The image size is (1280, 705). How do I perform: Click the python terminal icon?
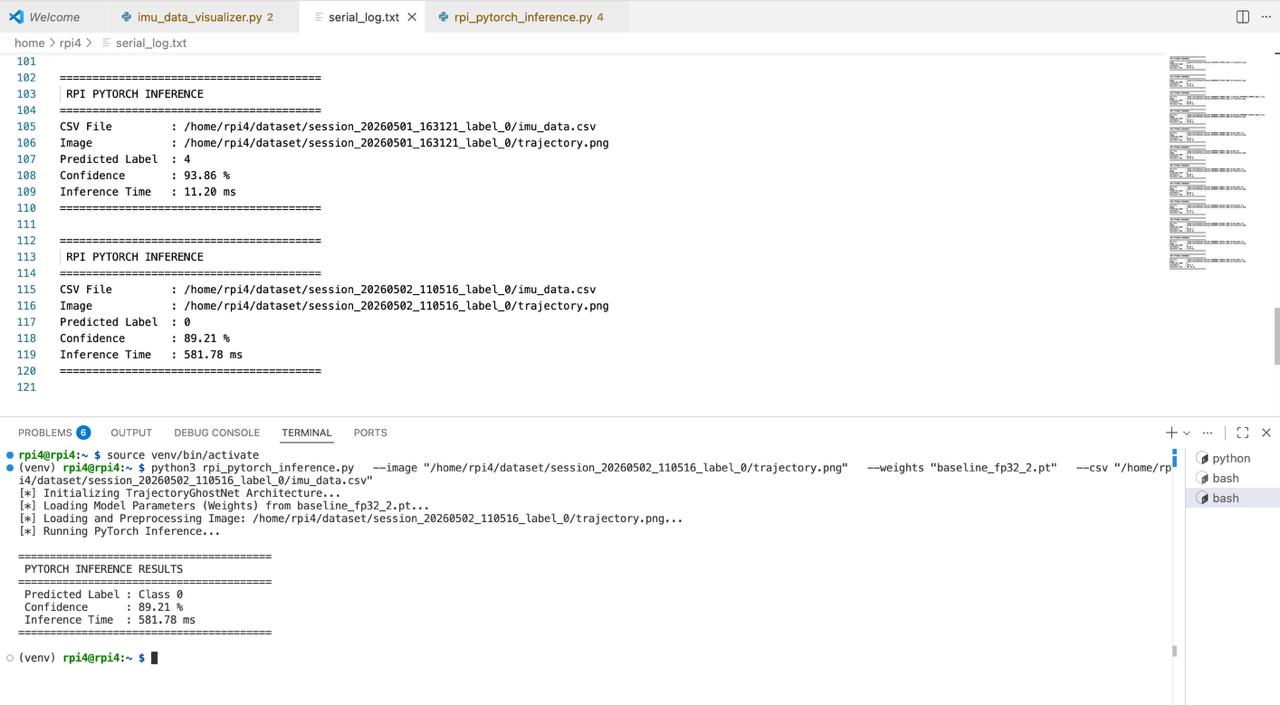1203,458
